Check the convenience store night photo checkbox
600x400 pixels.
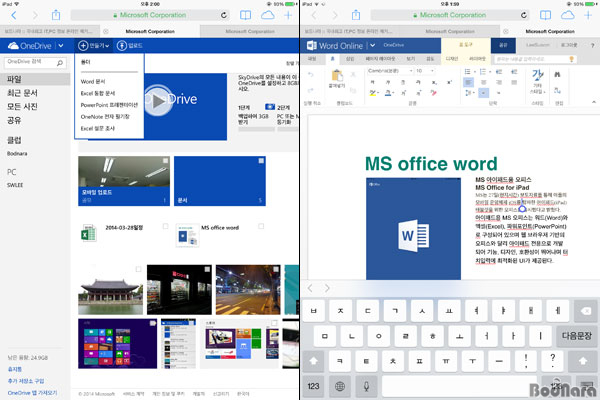pyautogui.click(x=207, y=269)
